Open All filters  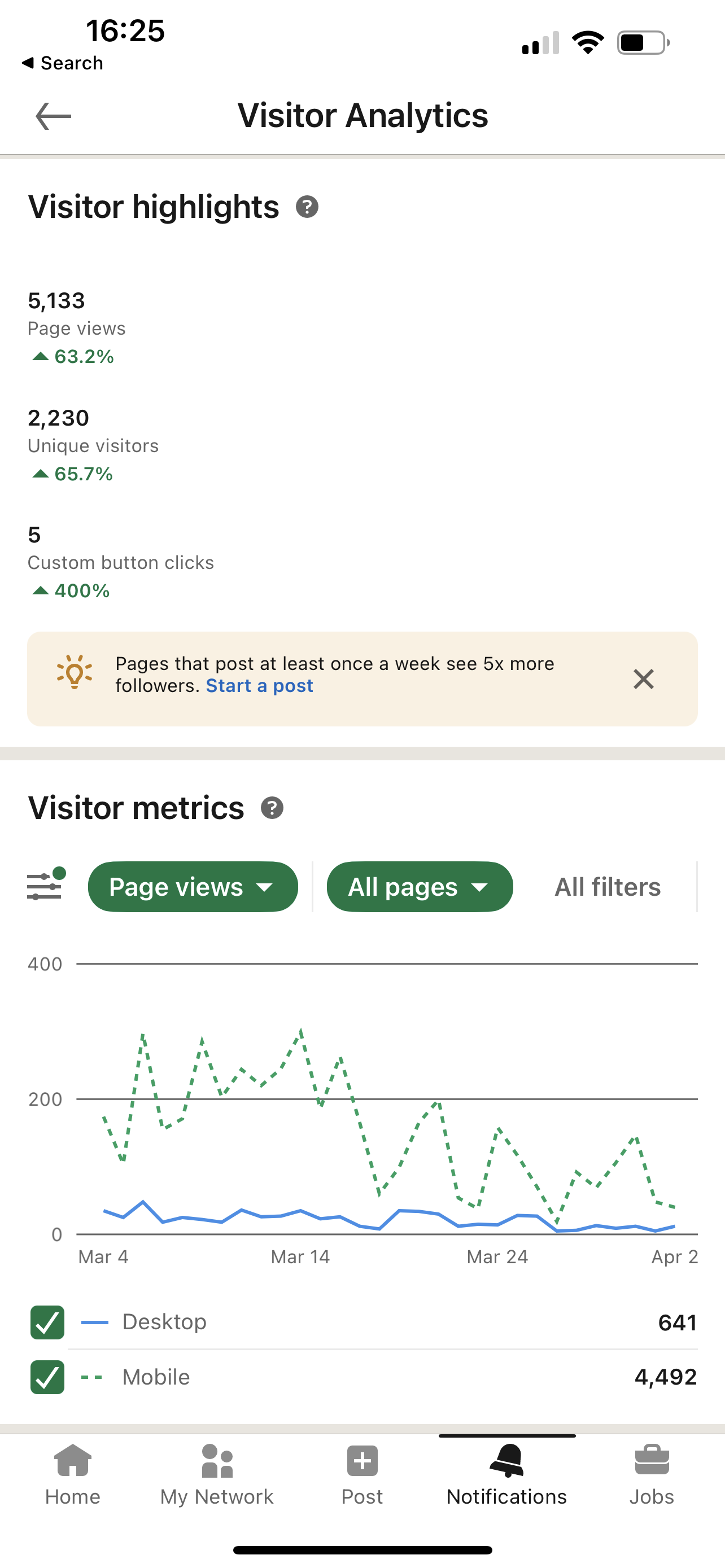607,887
